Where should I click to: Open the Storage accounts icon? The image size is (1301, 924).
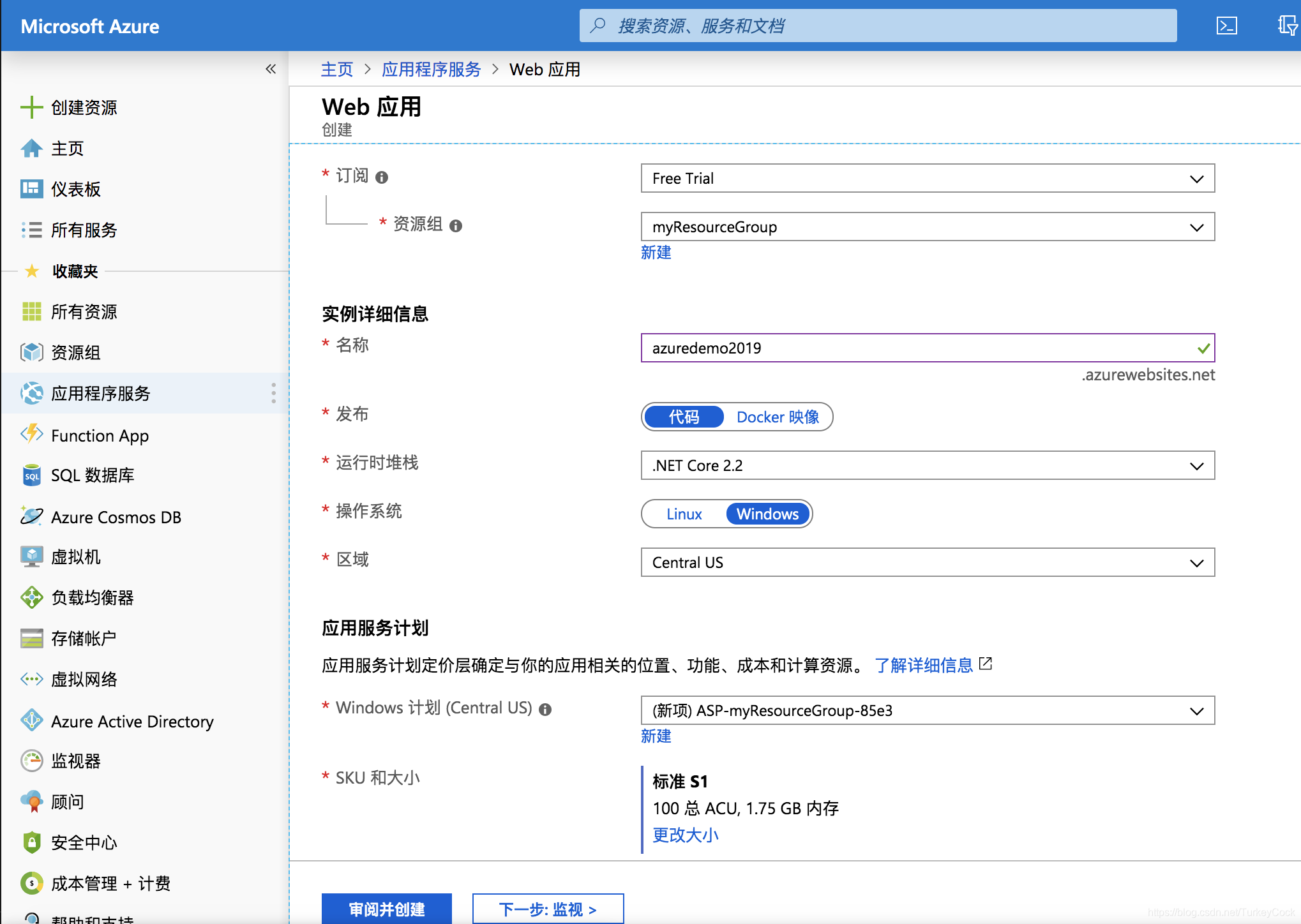point(31,638)
